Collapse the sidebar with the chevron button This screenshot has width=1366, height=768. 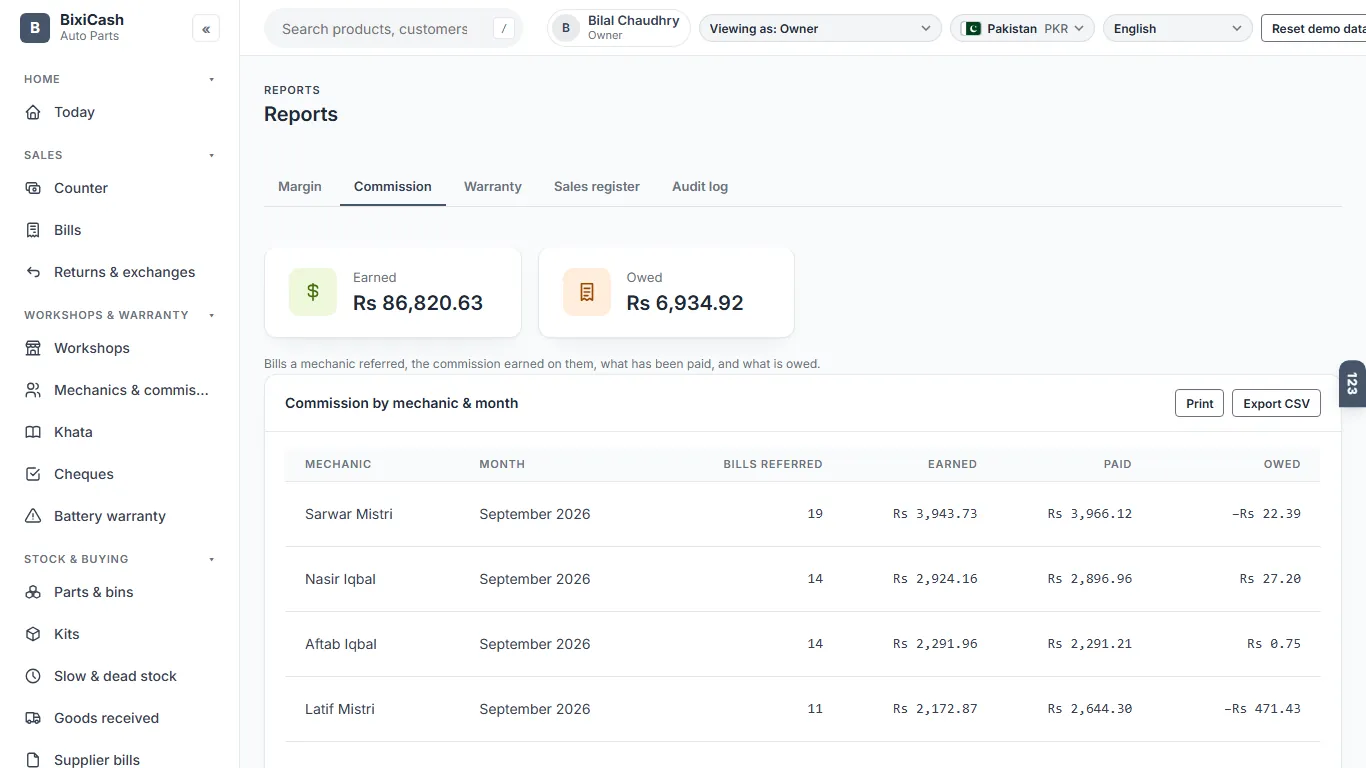coord(206,29)
